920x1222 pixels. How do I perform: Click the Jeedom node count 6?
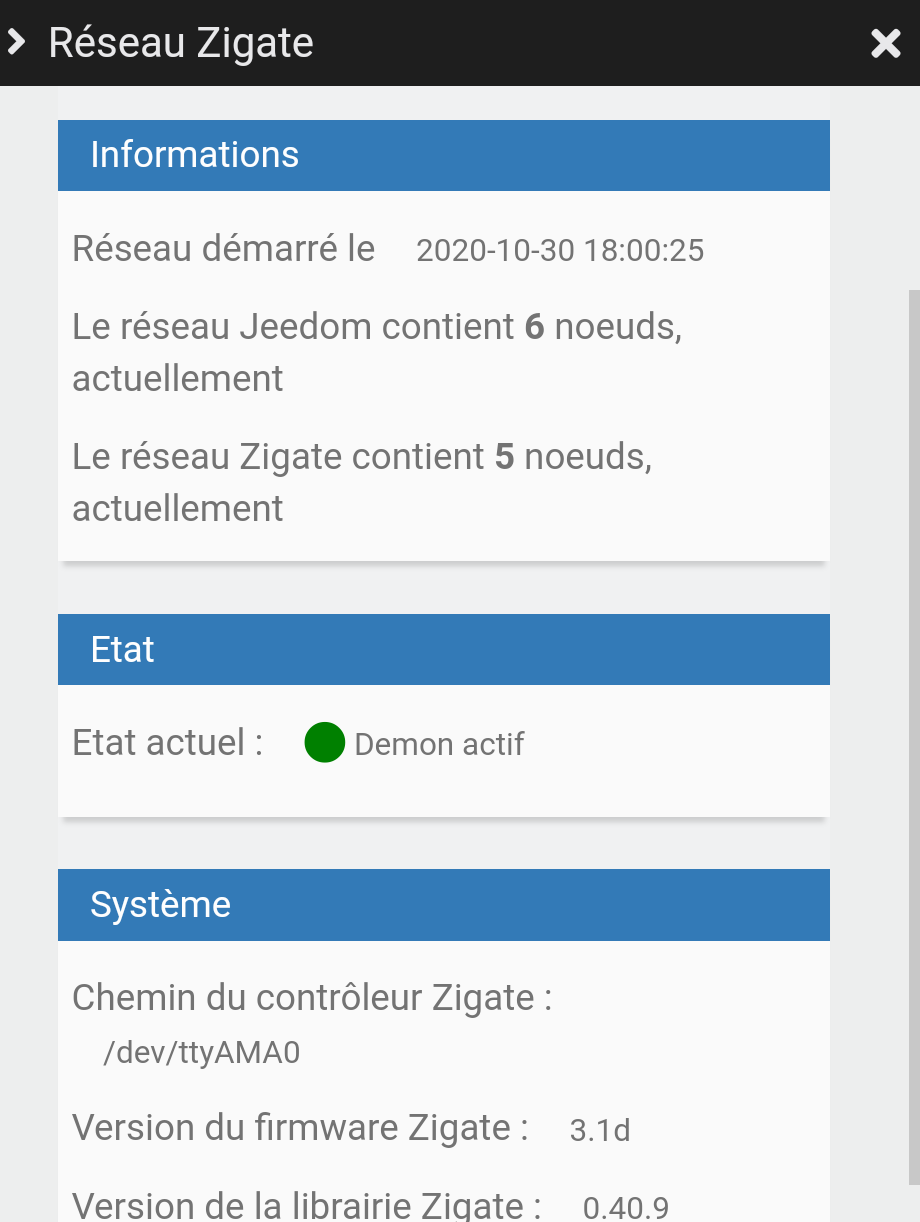click(534, 327)
